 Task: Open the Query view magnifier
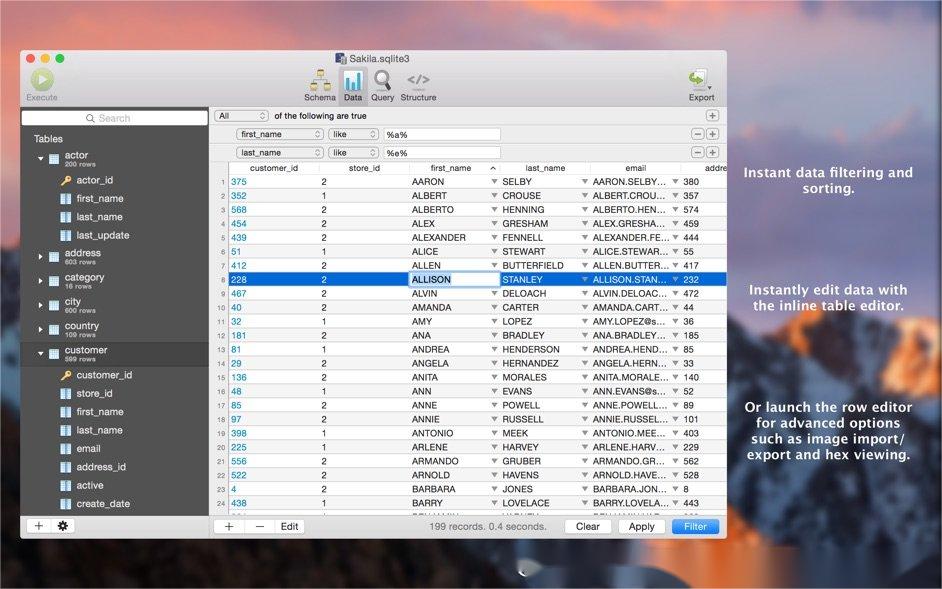click(x=382, y=85)
